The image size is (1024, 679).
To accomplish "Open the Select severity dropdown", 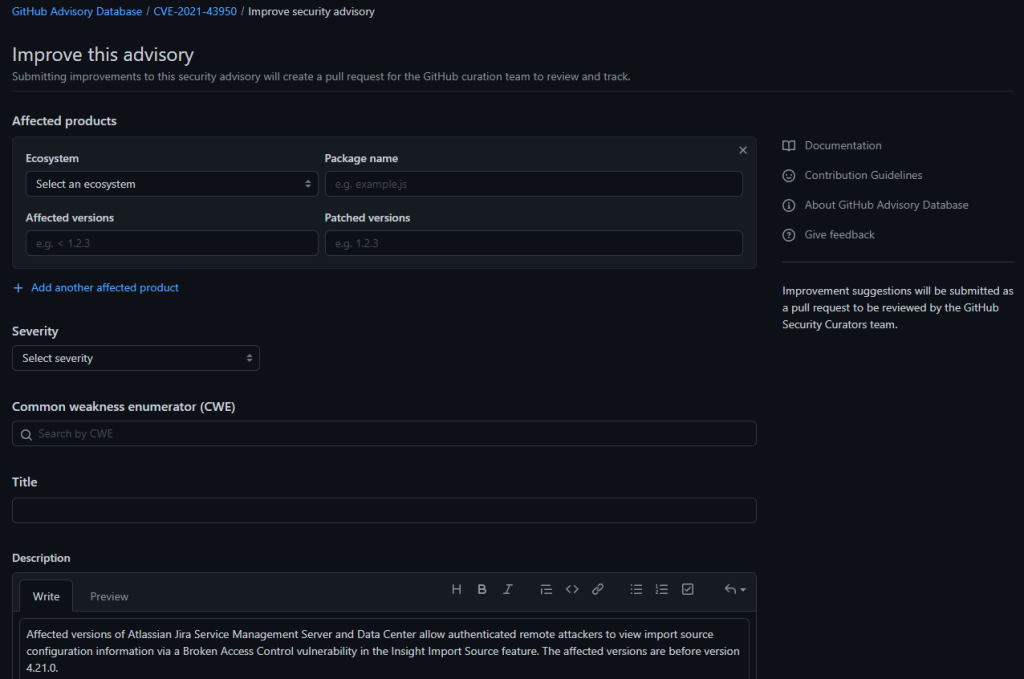I will [135, 357].
